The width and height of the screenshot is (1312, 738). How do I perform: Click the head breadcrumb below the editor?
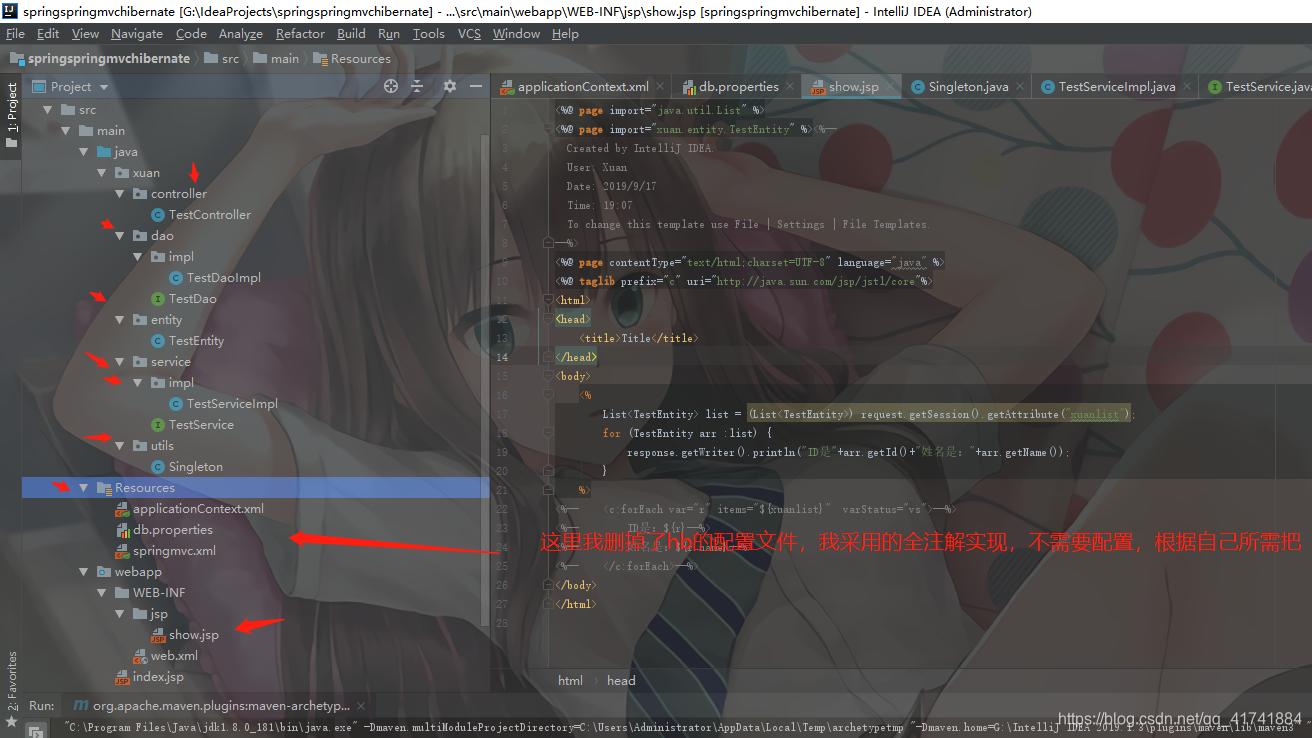pos(621,681)
